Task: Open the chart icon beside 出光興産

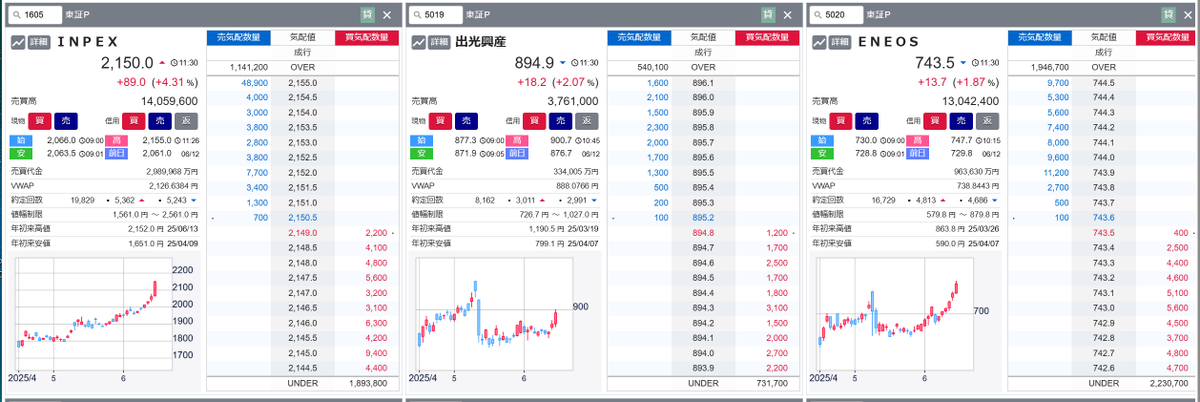Action: tap(418, 43)
